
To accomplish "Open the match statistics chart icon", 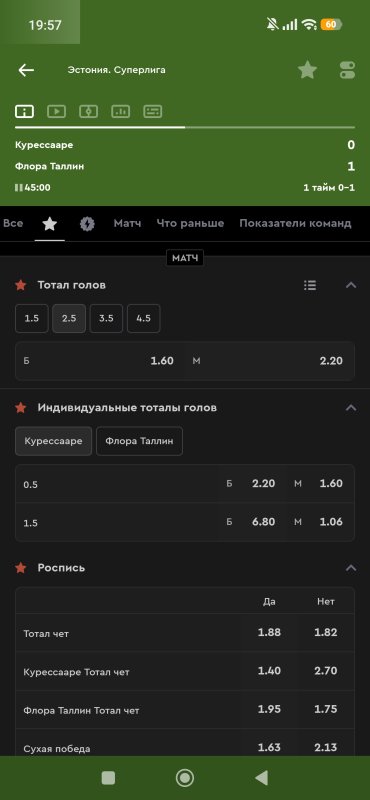I will point(120,111).
